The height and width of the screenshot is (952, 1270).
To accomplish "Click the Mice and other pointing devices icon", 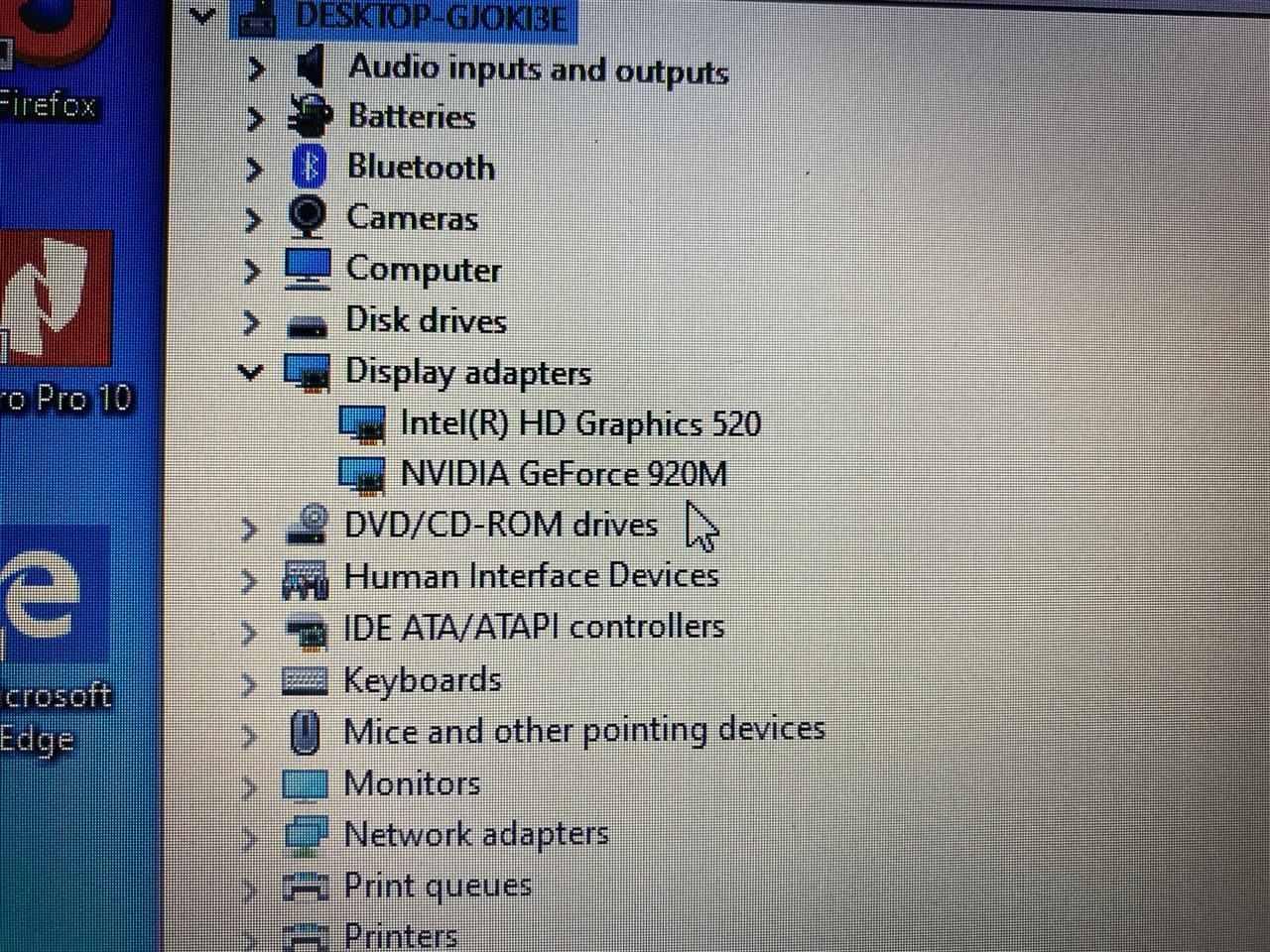I will click(x=305, y=733).
